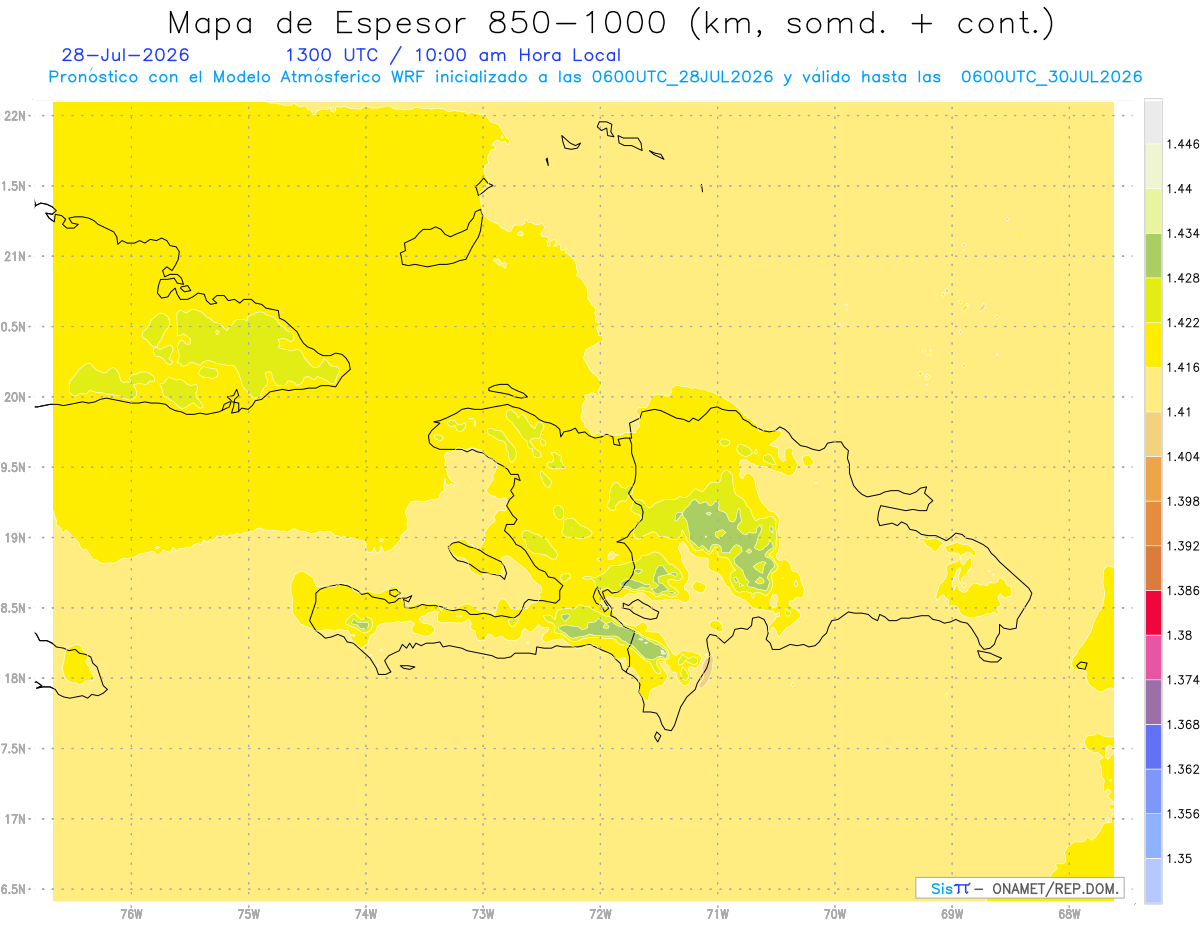1200x927 pixels.
Task: Click the legend value '1.35'
Action: tap(1179, 858)
